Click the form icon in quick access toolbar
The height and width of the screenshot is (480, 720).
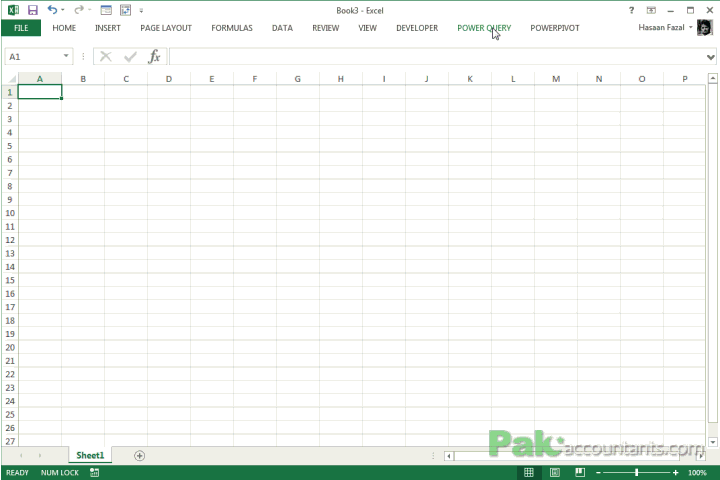point(106,10)
